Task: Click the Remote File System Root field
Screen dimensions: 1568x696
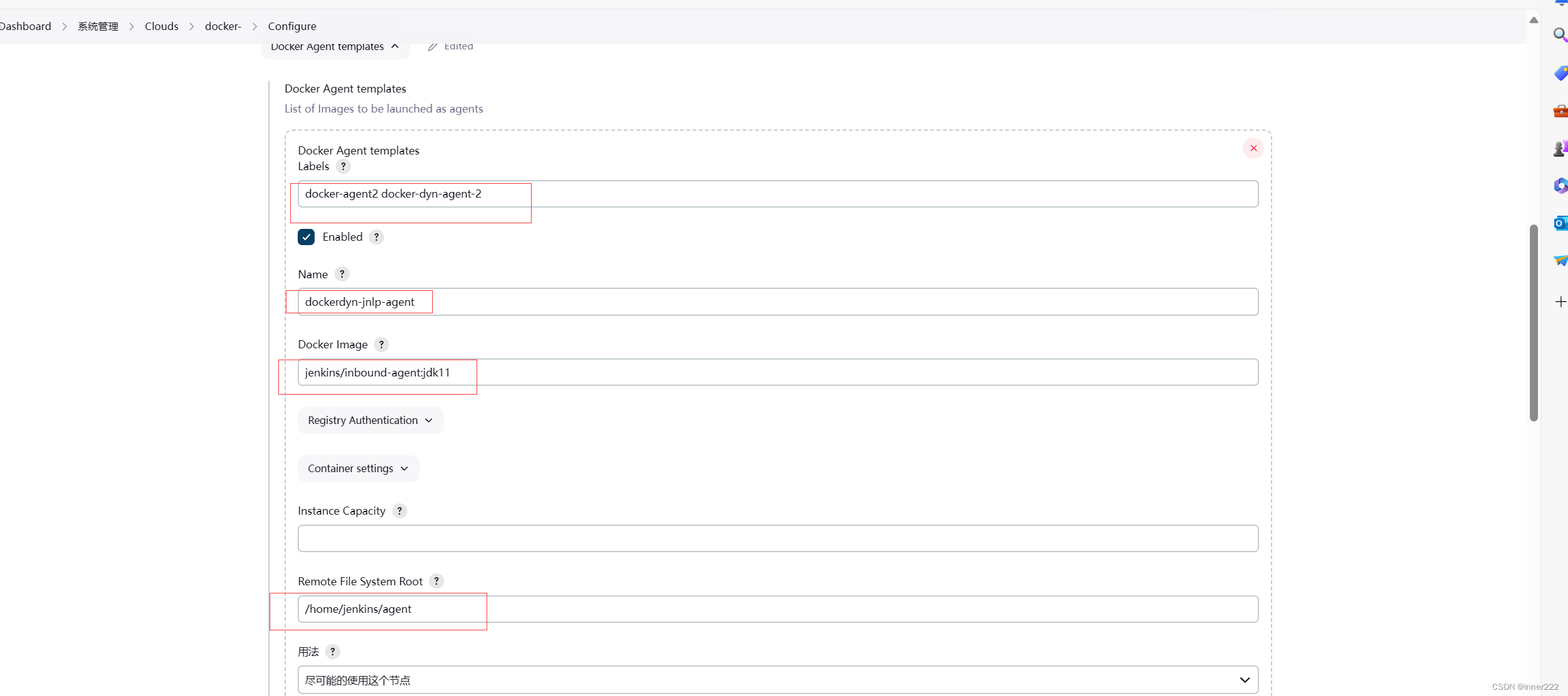Action: 777,609
